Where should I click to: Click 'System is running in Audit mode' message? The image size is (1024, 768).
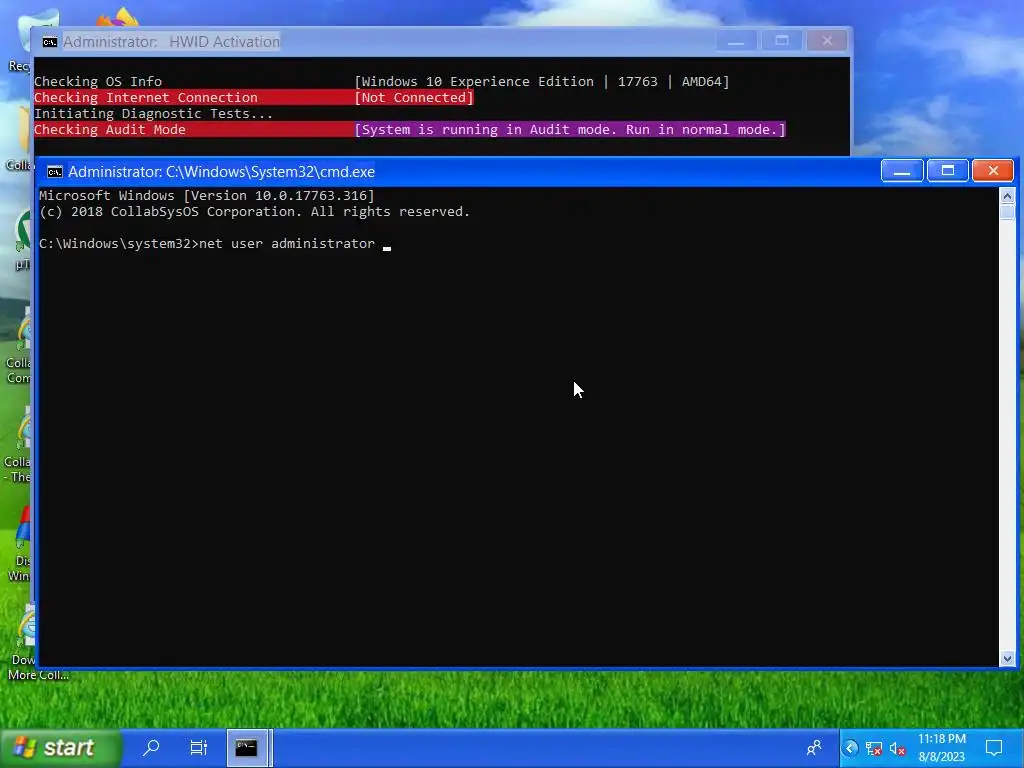coord(569,129)
